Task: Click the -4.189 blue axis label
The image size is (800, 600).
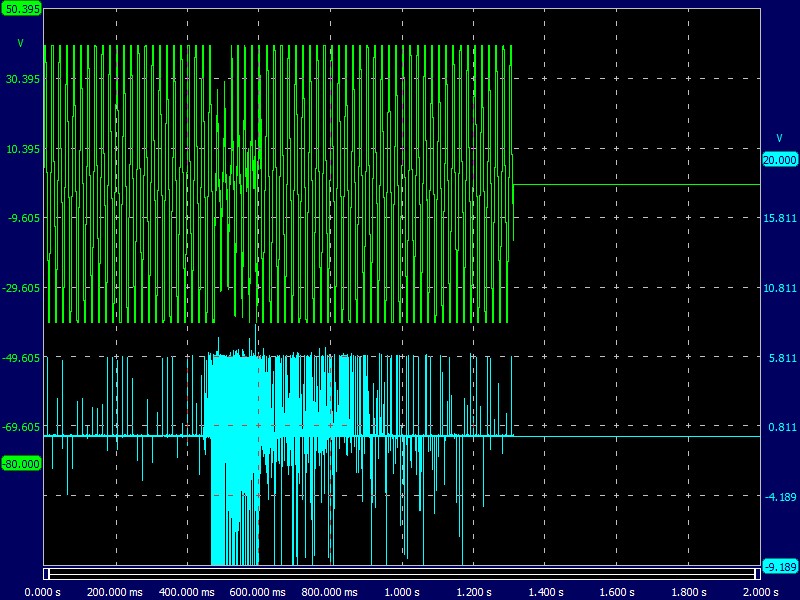Action: click(x=781, y=497)
